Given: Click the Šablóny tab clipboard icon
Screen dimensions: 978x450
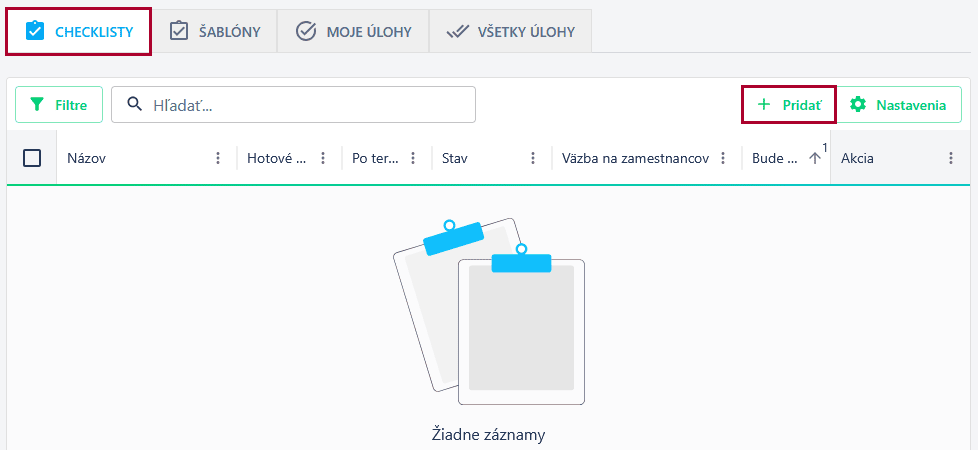Looking at the screenshot, I should (179, 31).
